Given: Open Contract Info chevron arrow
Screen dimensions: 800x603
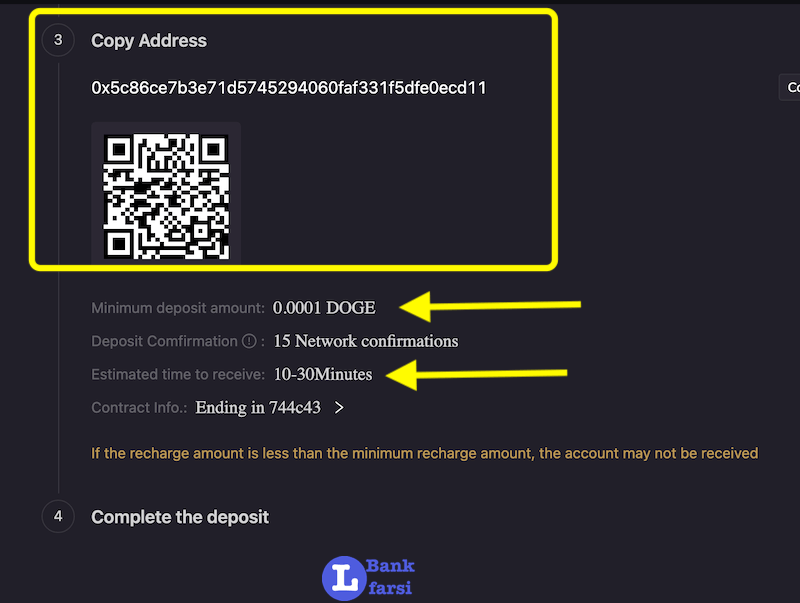Looking at the screenshot, I should click(x=339, y=408).
